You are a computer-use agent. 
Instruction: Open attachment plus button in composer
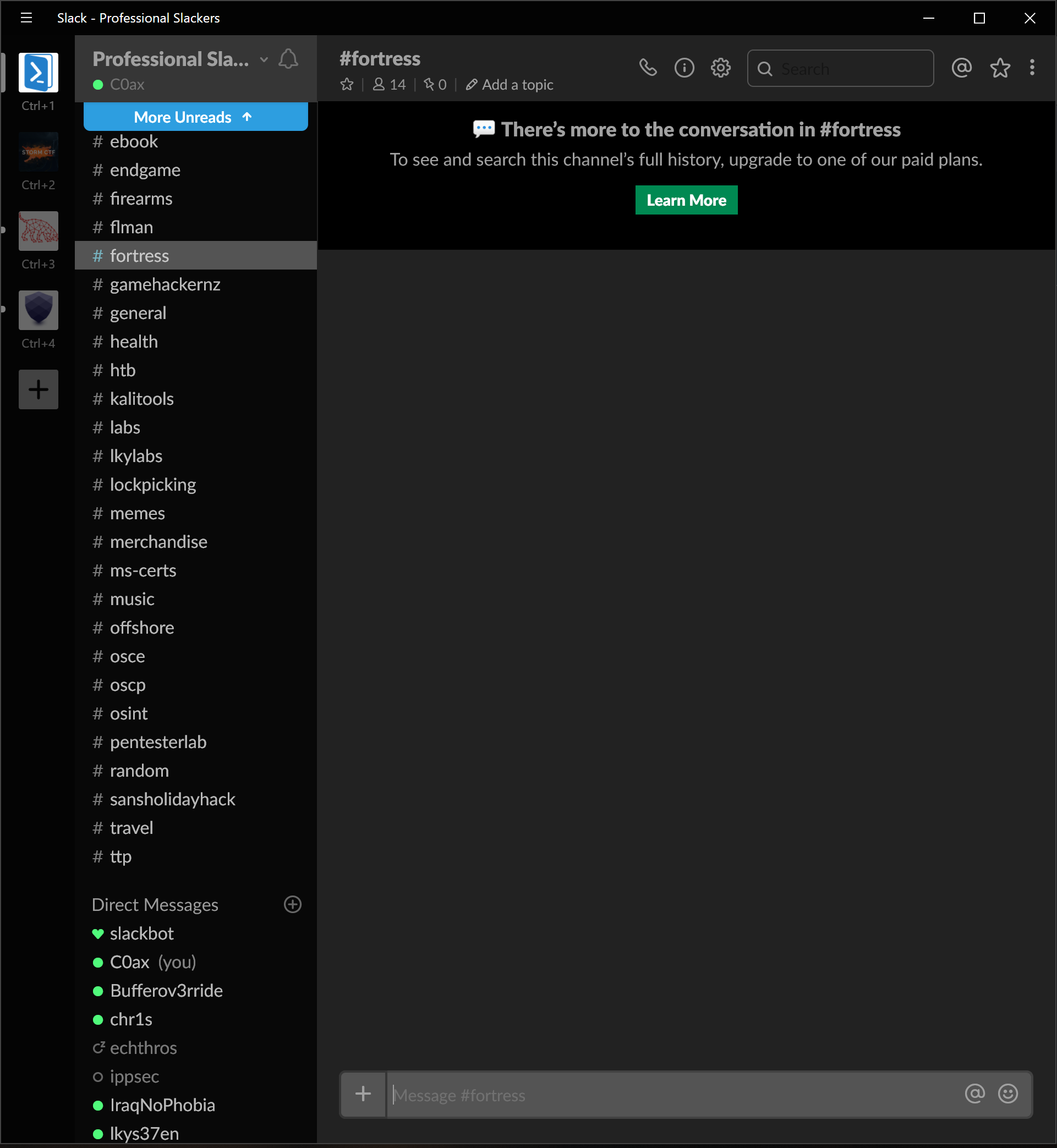coord(363,1094)
